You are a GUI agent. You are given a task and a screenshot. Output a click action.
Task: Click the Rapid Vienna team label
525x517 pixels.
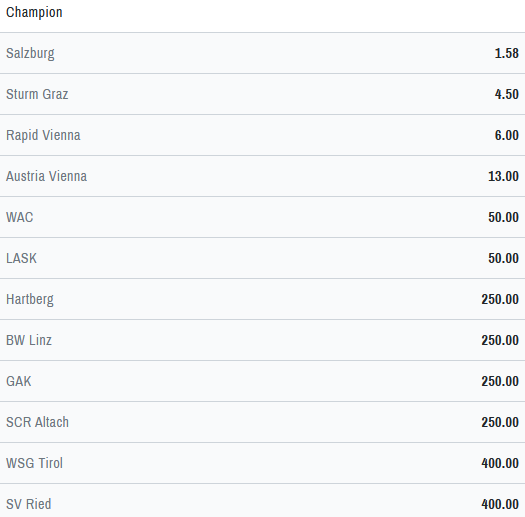(43, 136)
